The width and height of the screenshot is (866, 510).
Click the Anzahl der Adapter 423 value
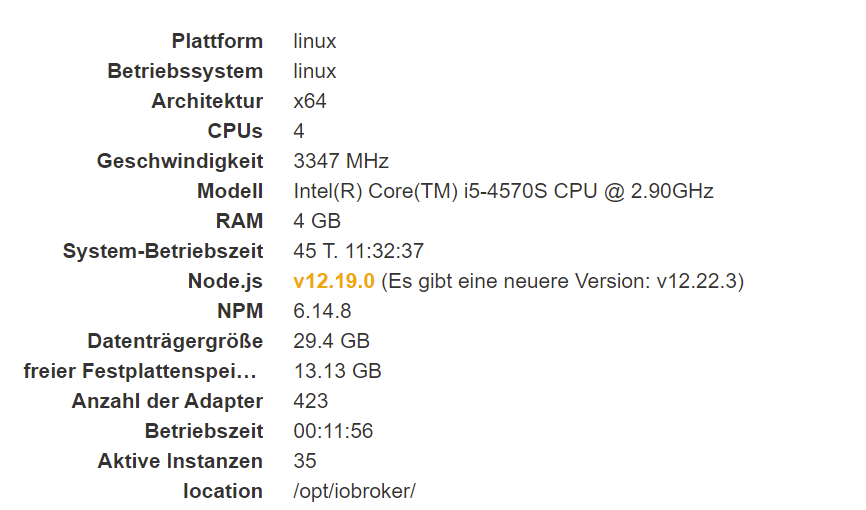(310, 401)
